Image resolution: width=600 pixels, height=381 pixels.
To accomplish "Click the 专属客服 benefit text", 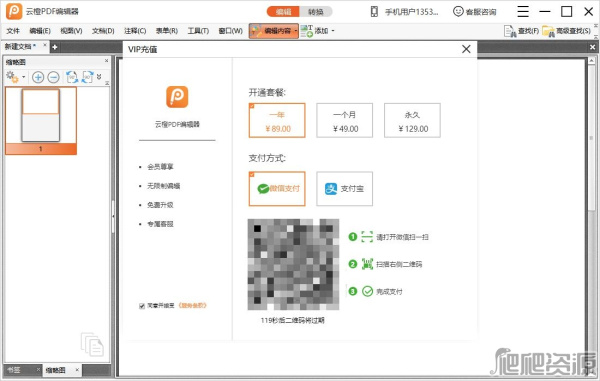I will point(160,224).
